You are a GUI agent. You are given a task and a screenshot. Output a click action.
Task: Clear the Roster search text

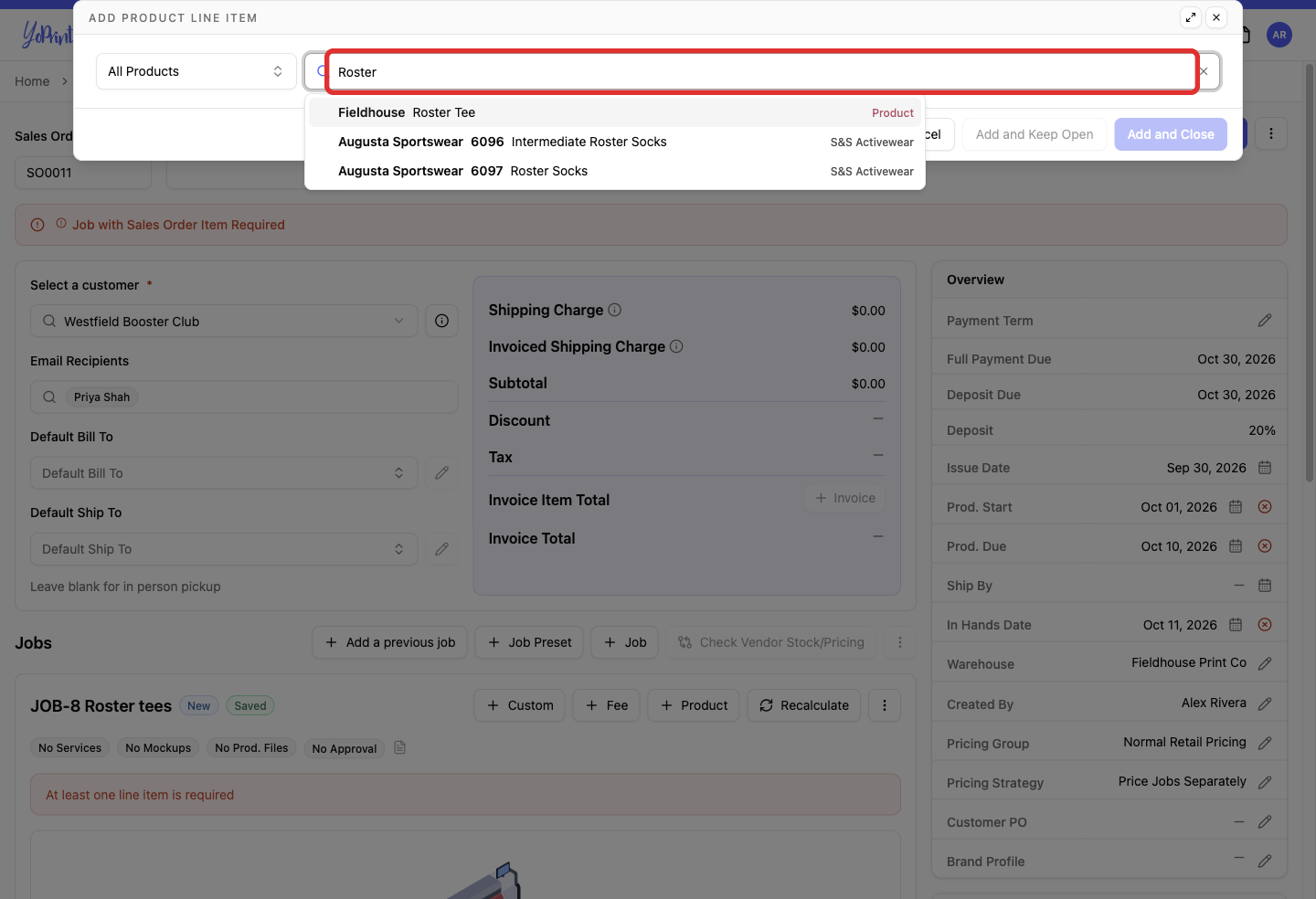click(x=1204, y=71)
